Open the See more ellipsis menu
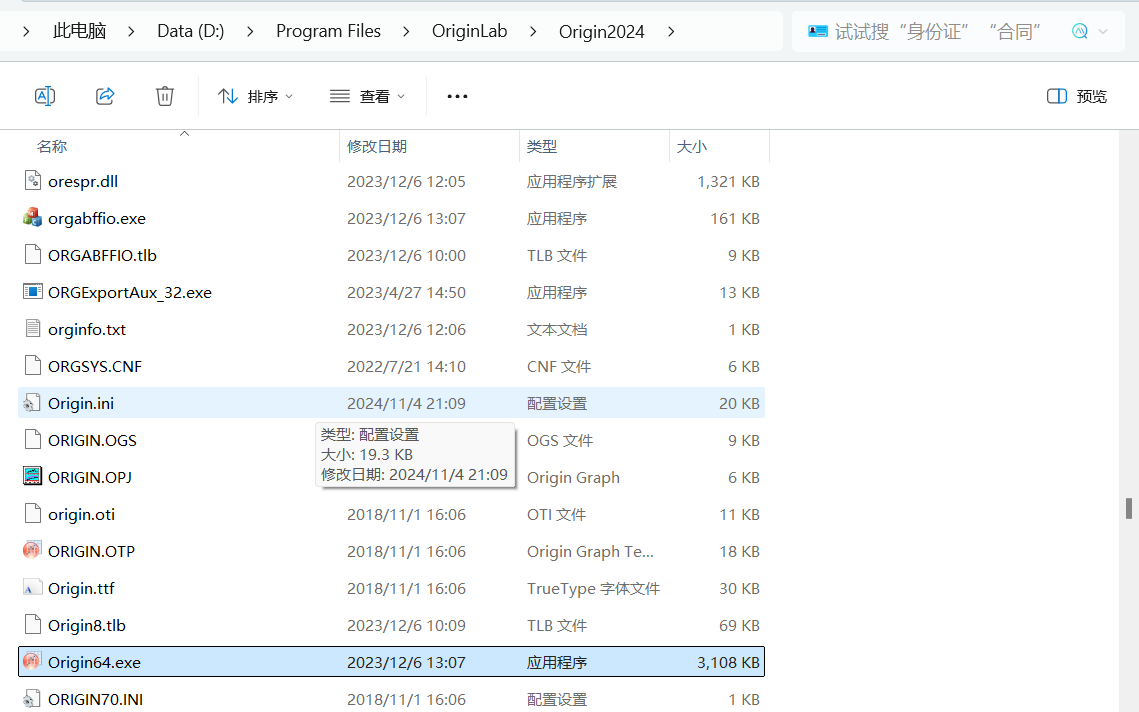 tap(457, 96)
